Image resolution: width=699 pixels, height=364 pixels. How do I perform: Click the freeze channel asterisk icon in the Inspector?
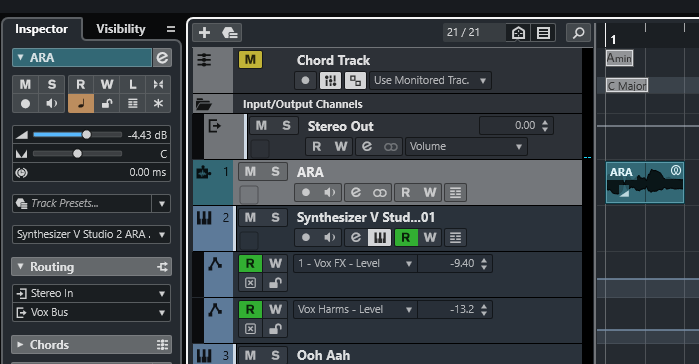[158, 103]
